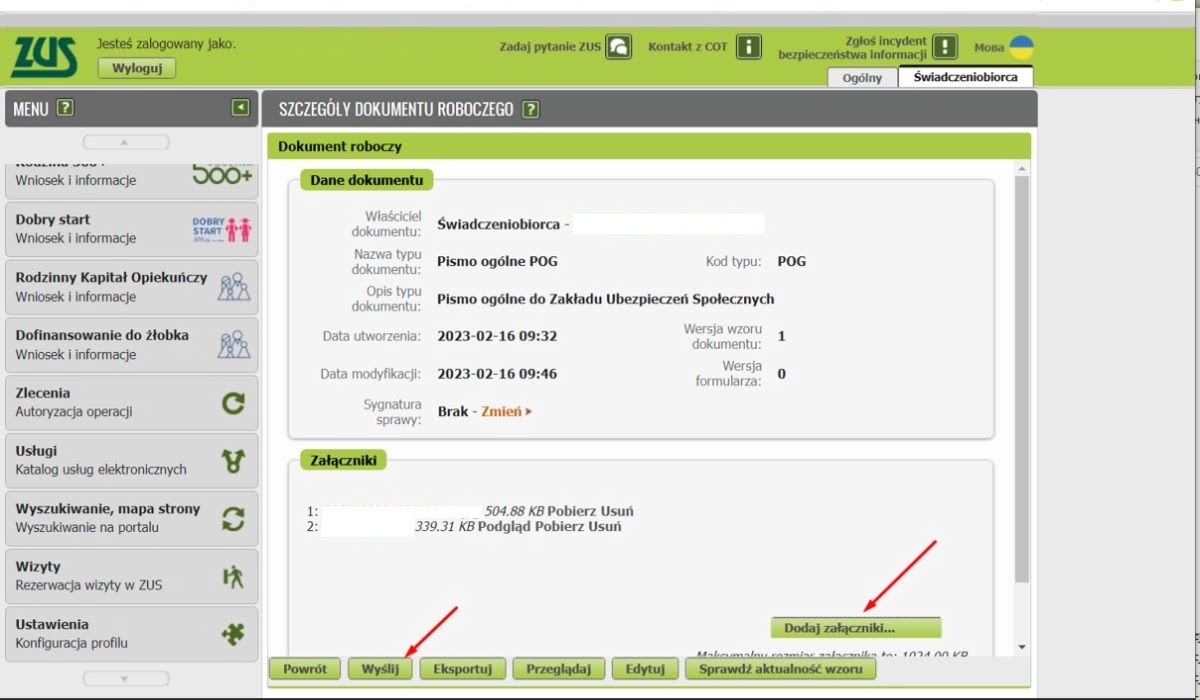The image size is (1200, 700).
Task: Open Zlecenia Autoryzacja operacji menu item
Action: coord(132,403)
